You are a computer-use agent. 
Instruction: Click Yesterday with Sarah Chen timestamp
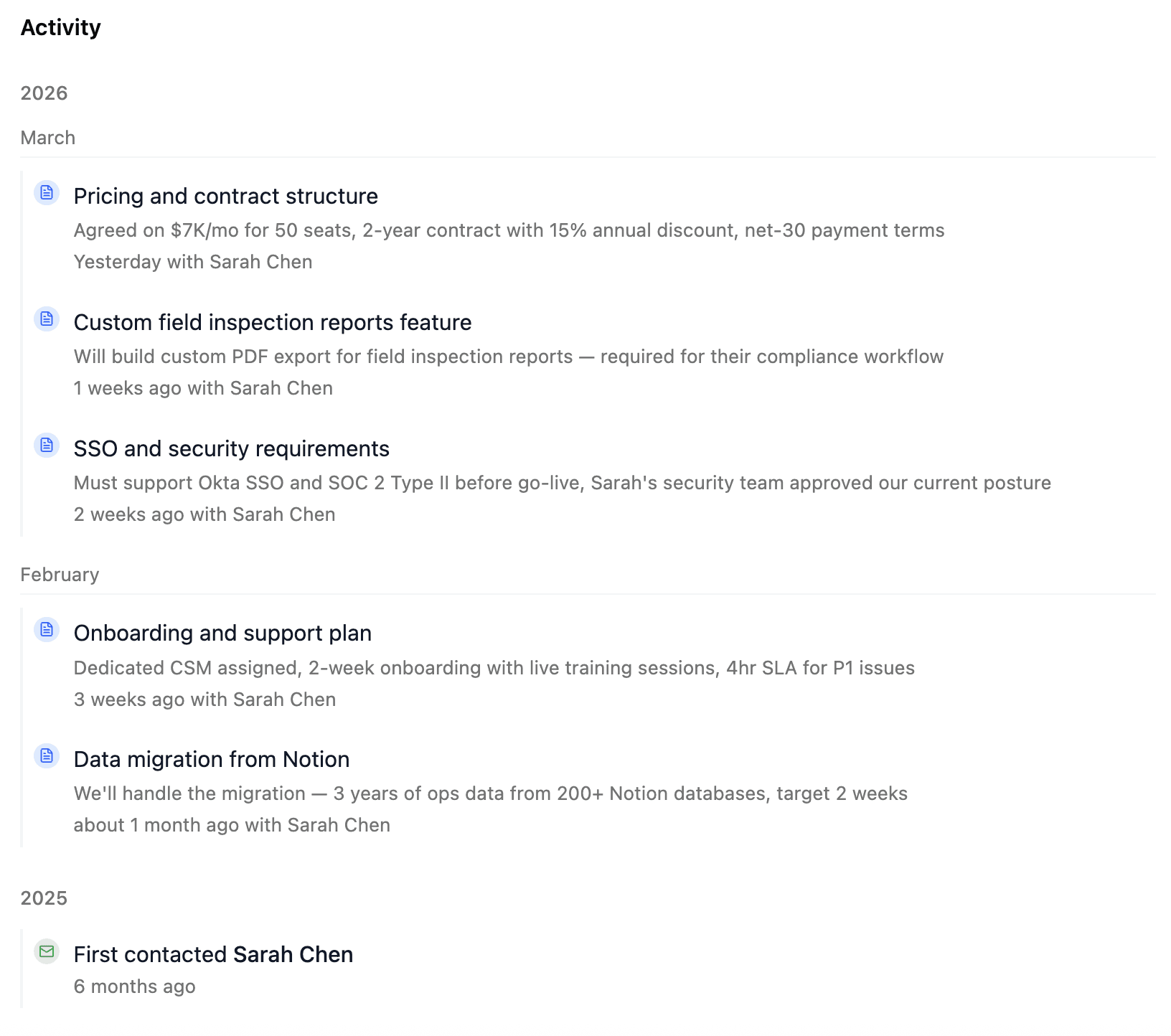tap(193, 262)
